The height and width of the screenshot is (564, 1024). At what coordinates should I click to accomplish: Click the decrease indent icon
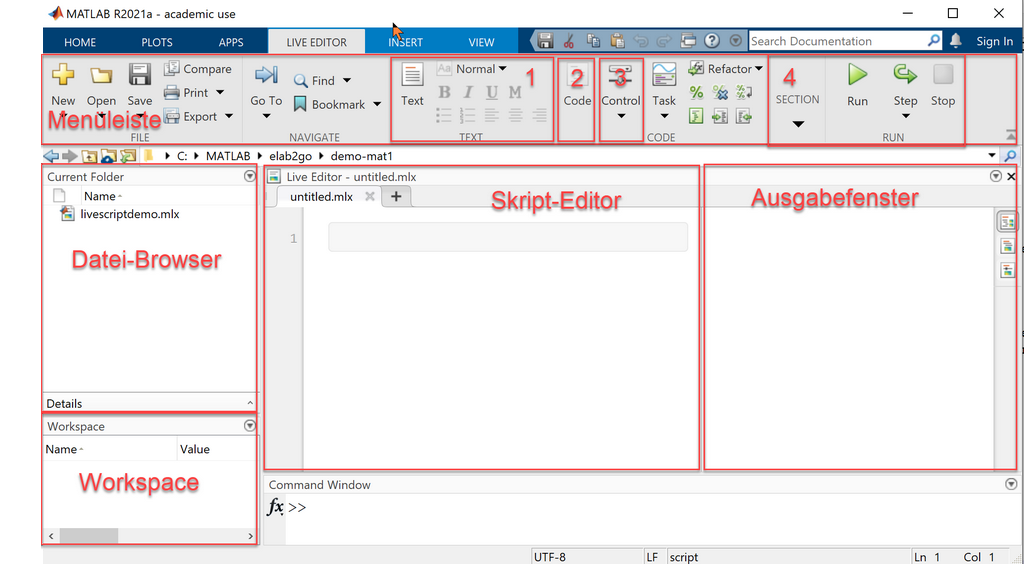click(x=744, y=116)
